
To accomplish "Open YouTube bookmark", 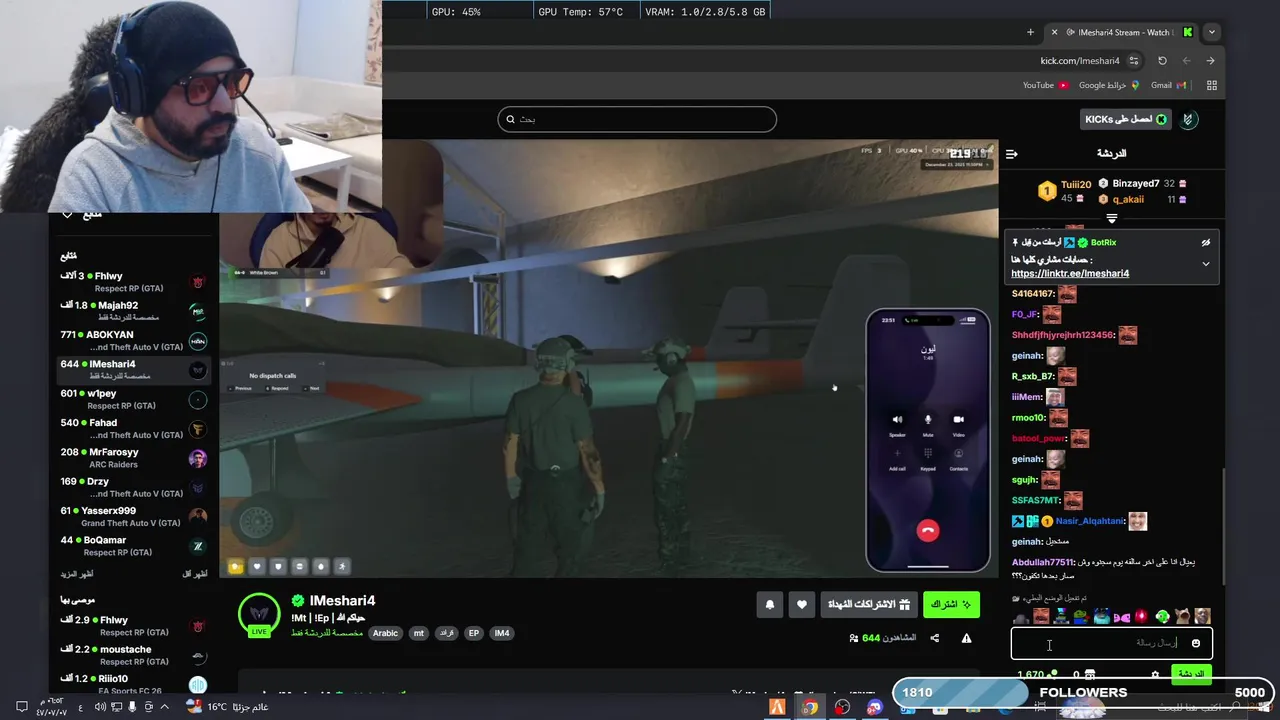I will (1045, 86).
